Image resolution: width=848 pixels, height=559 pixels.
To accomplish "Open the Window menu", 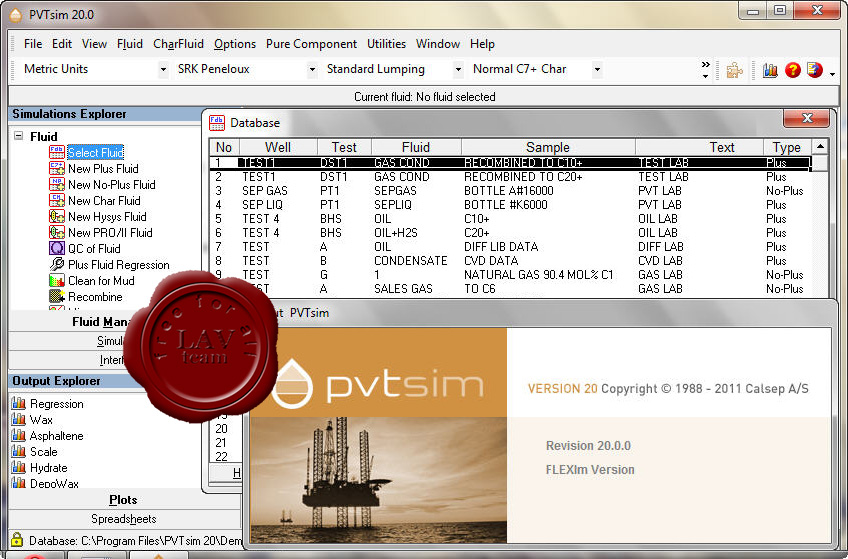I will [x=438, y=44].
